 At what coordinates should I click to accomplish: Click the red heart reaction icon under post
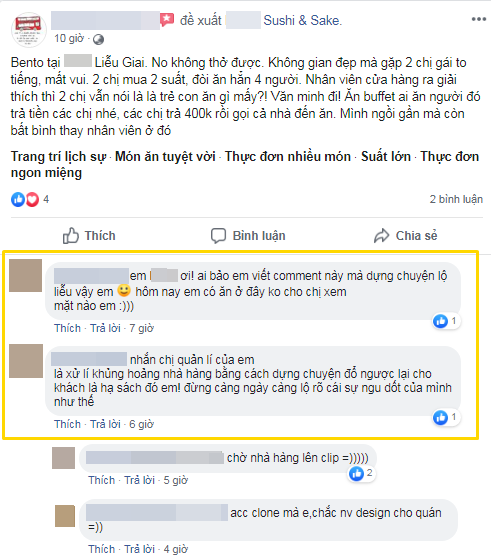32,199
